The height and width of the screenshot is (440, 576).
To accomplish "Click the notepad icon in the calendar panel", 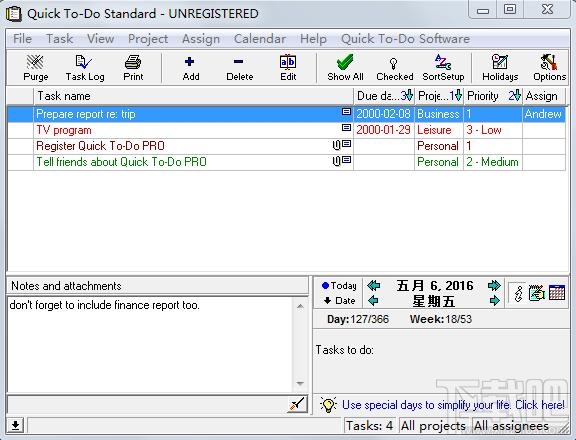I will (x=537, y=293).
